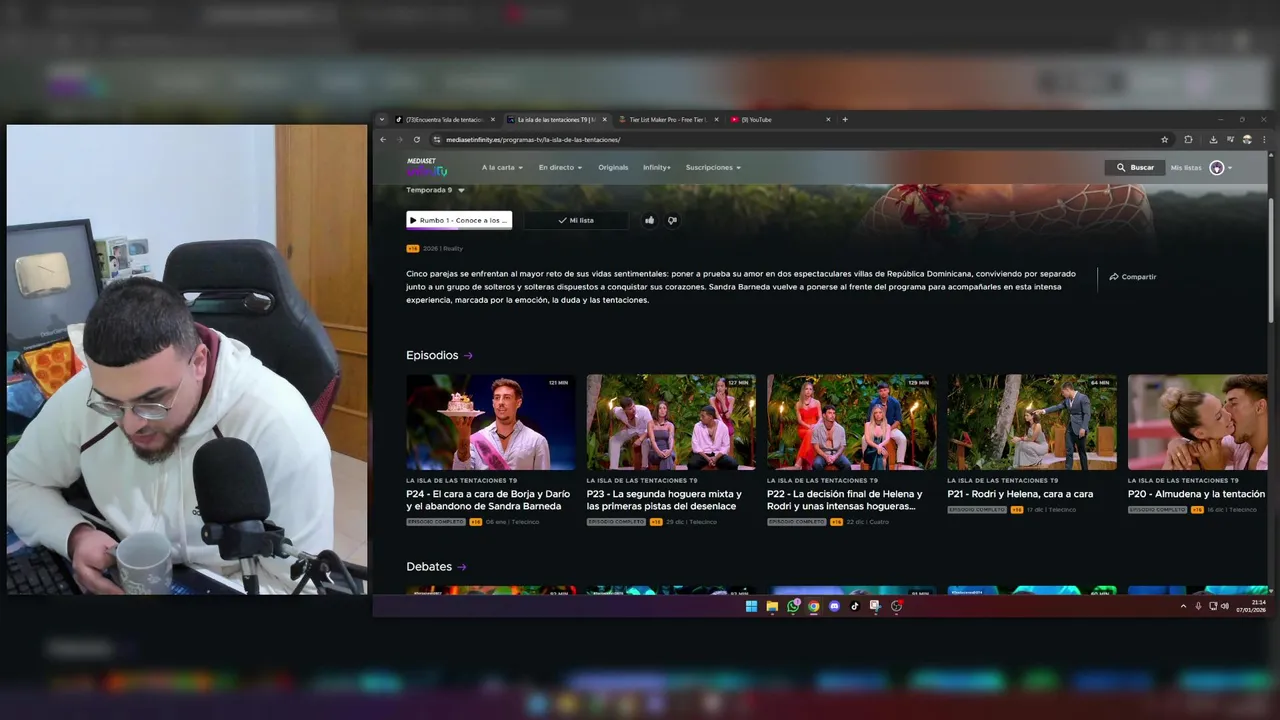The height and width of the screenshot is (720, 1280).
Task: Open the P24 episode thumbnail
Action: click(491, 422)
